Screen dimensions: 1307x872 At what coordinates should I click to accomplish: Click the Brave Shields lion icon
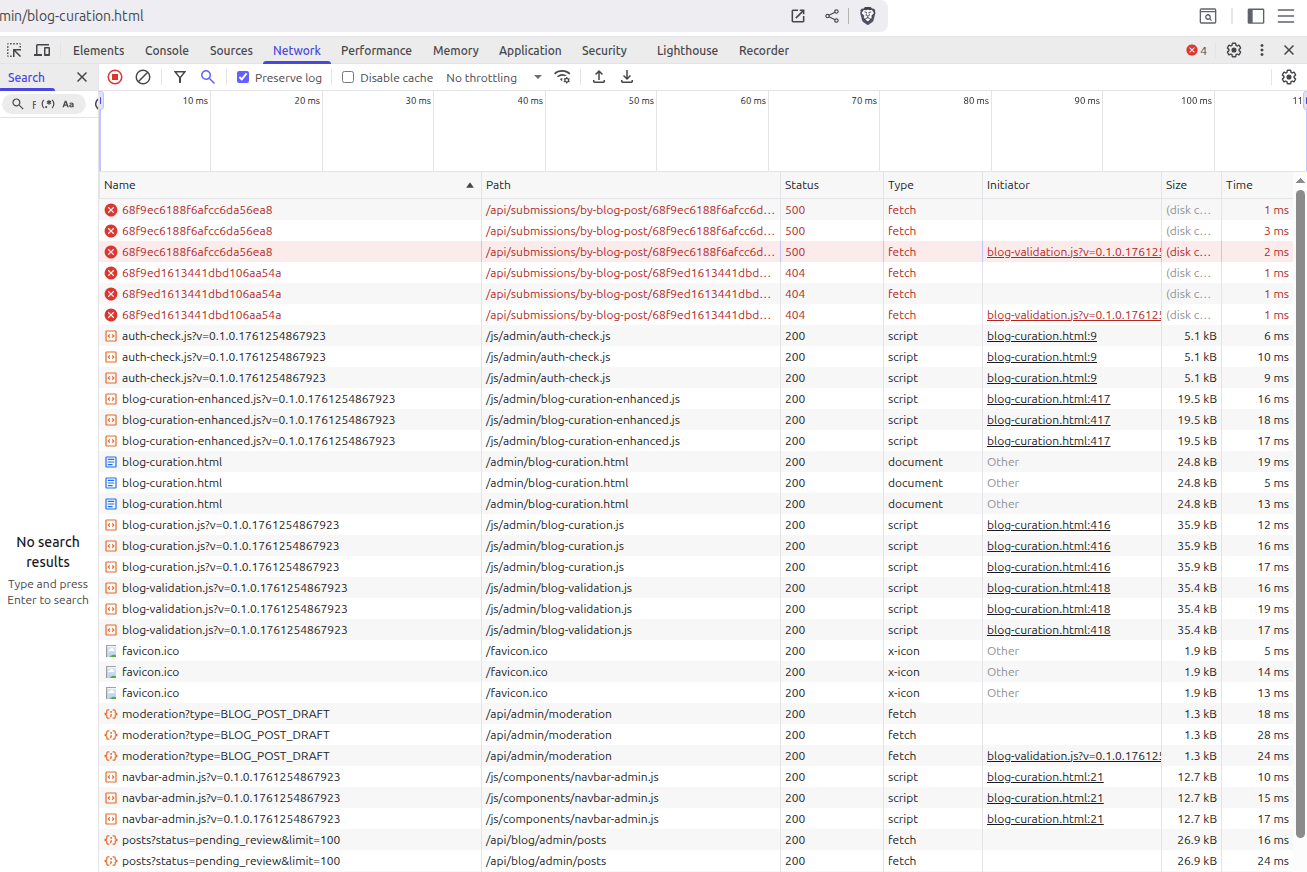pos(867,16)
